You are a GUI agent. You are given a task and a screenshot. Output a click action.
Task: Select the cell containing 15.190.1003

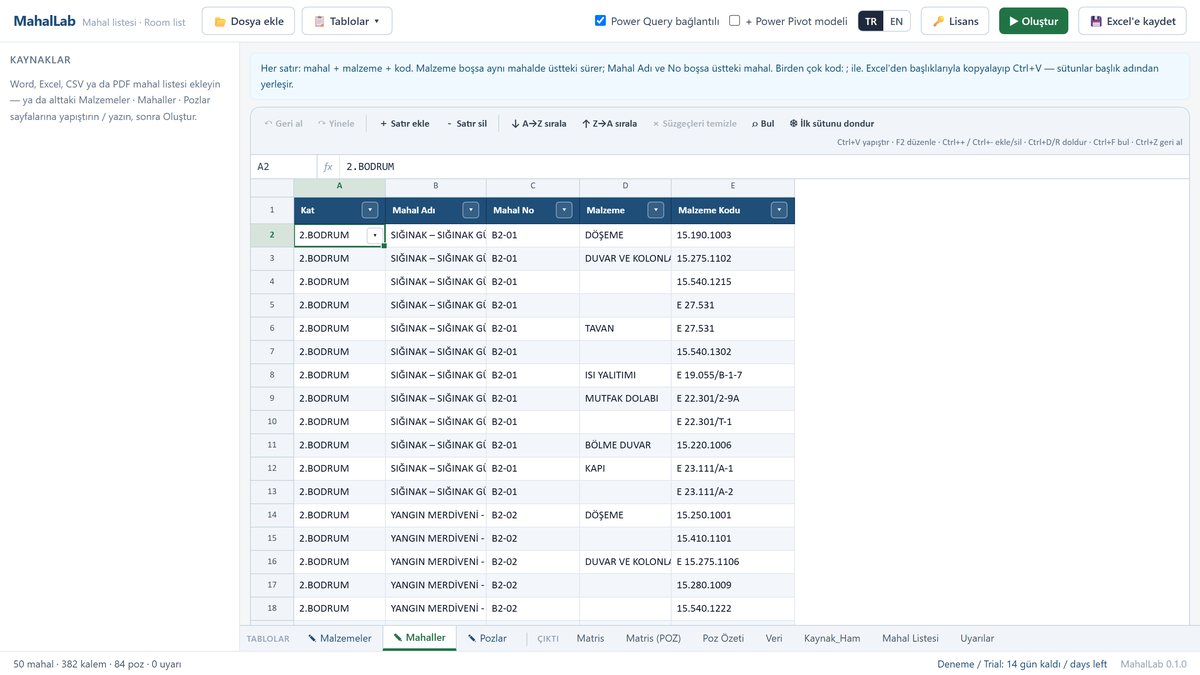tap(733, 235)
